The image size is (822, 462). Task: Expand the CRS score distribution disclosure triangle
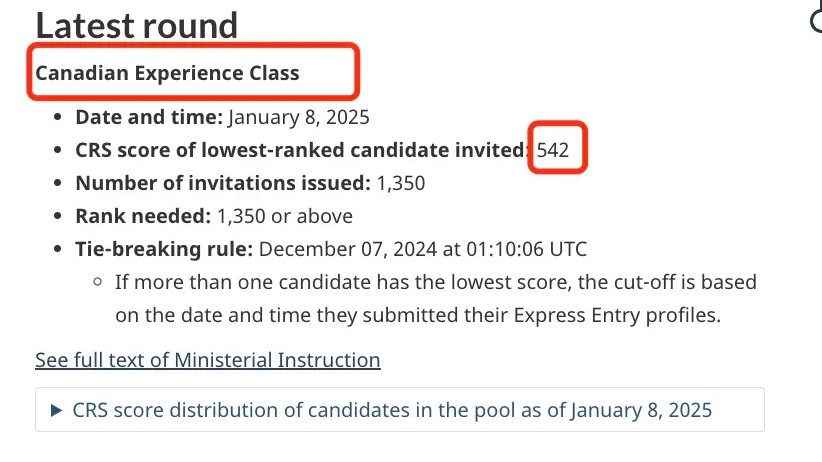click(x=55, y=410)
